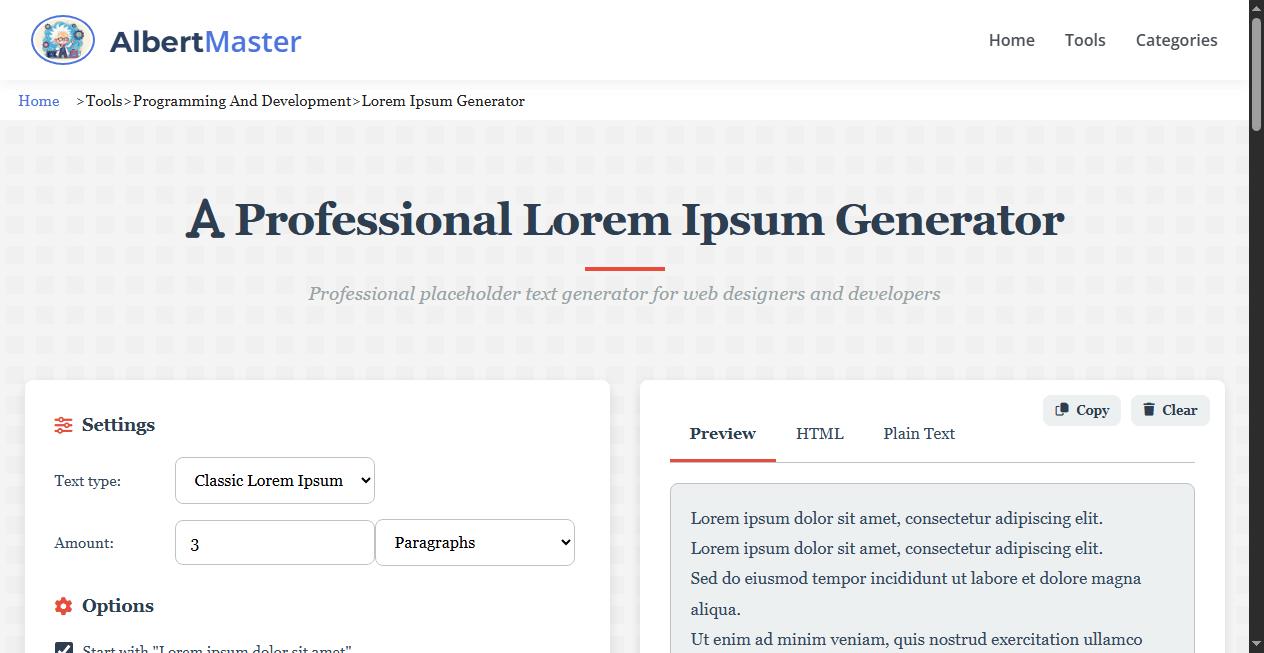Click the Copy button

click(x=1081, y=409)
